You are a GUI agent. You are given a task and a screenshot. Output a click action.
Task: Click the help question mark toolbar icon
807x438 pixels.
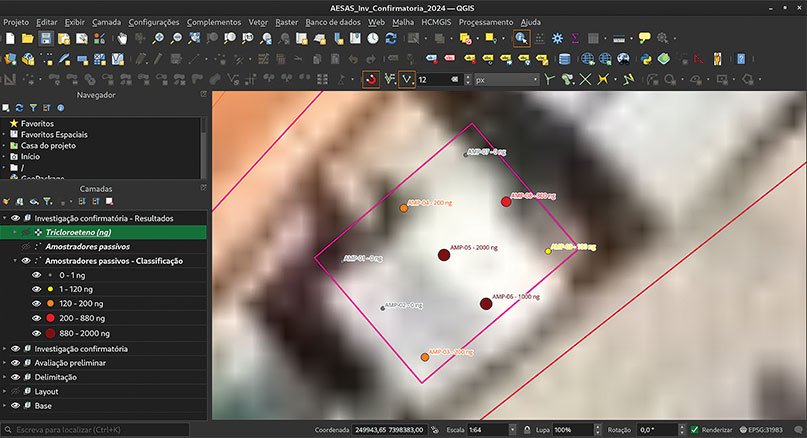741,59
